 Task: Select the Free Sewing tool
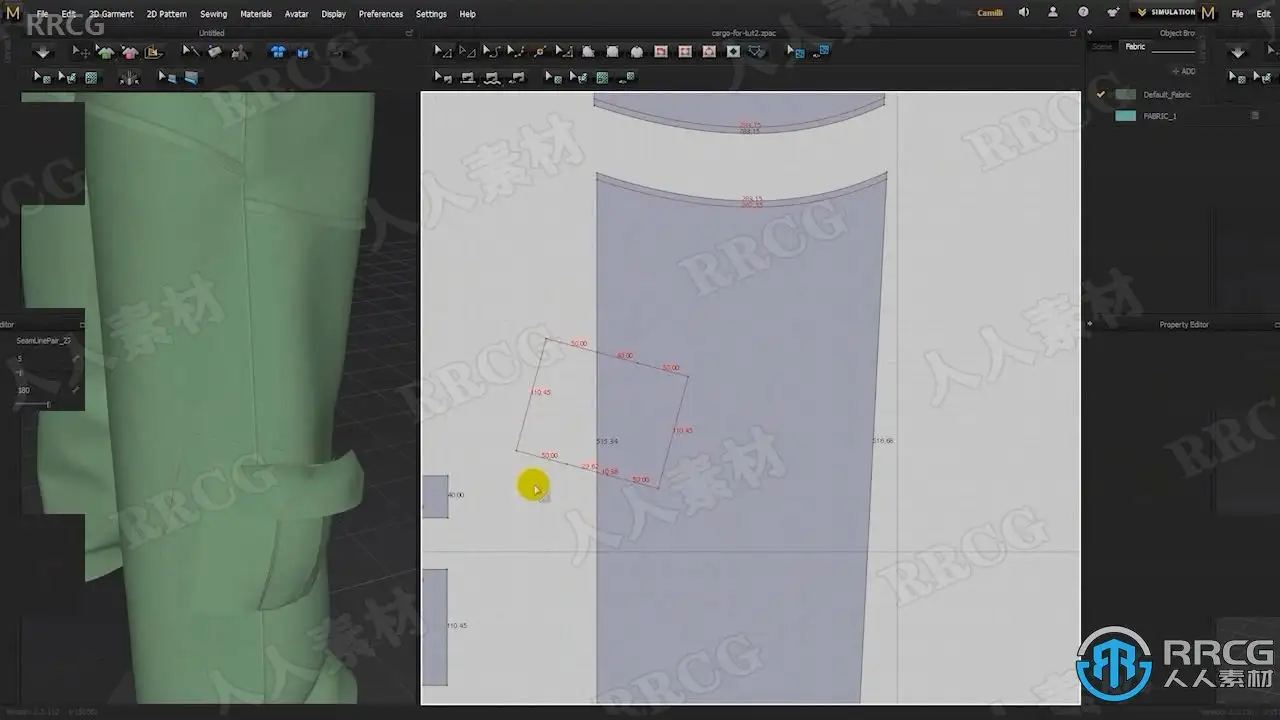[x=491, y=77]
